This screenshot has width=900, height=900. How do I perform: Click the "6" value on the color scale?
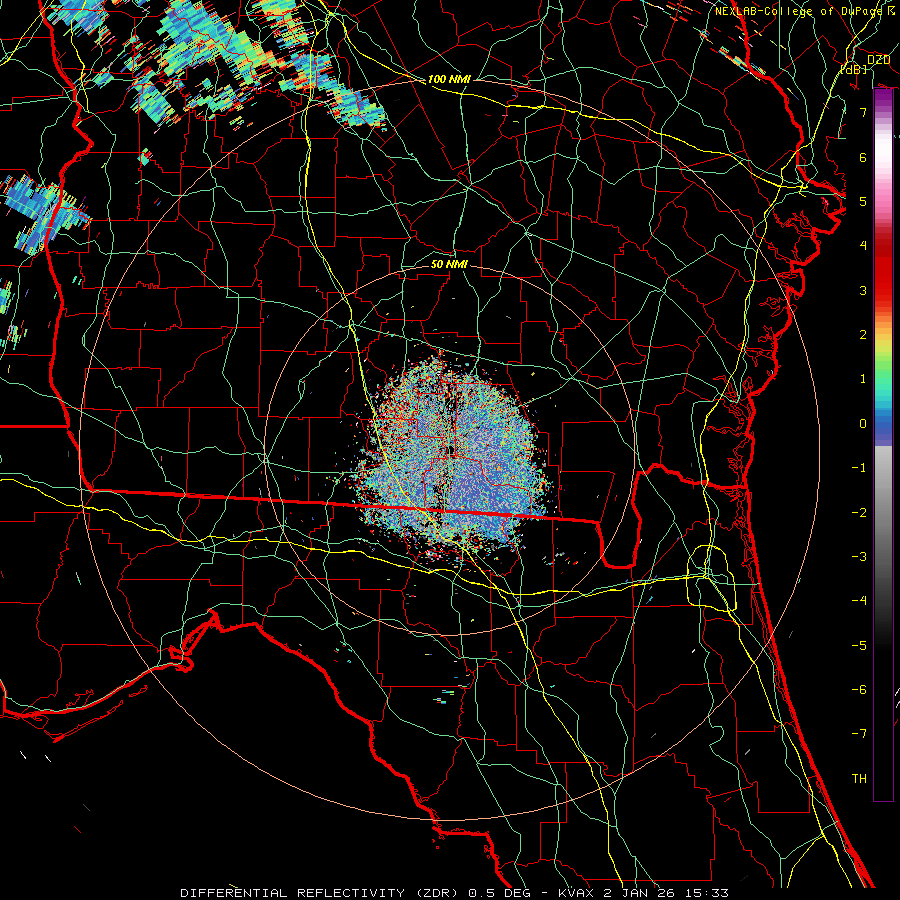click(x=863, y=157)
